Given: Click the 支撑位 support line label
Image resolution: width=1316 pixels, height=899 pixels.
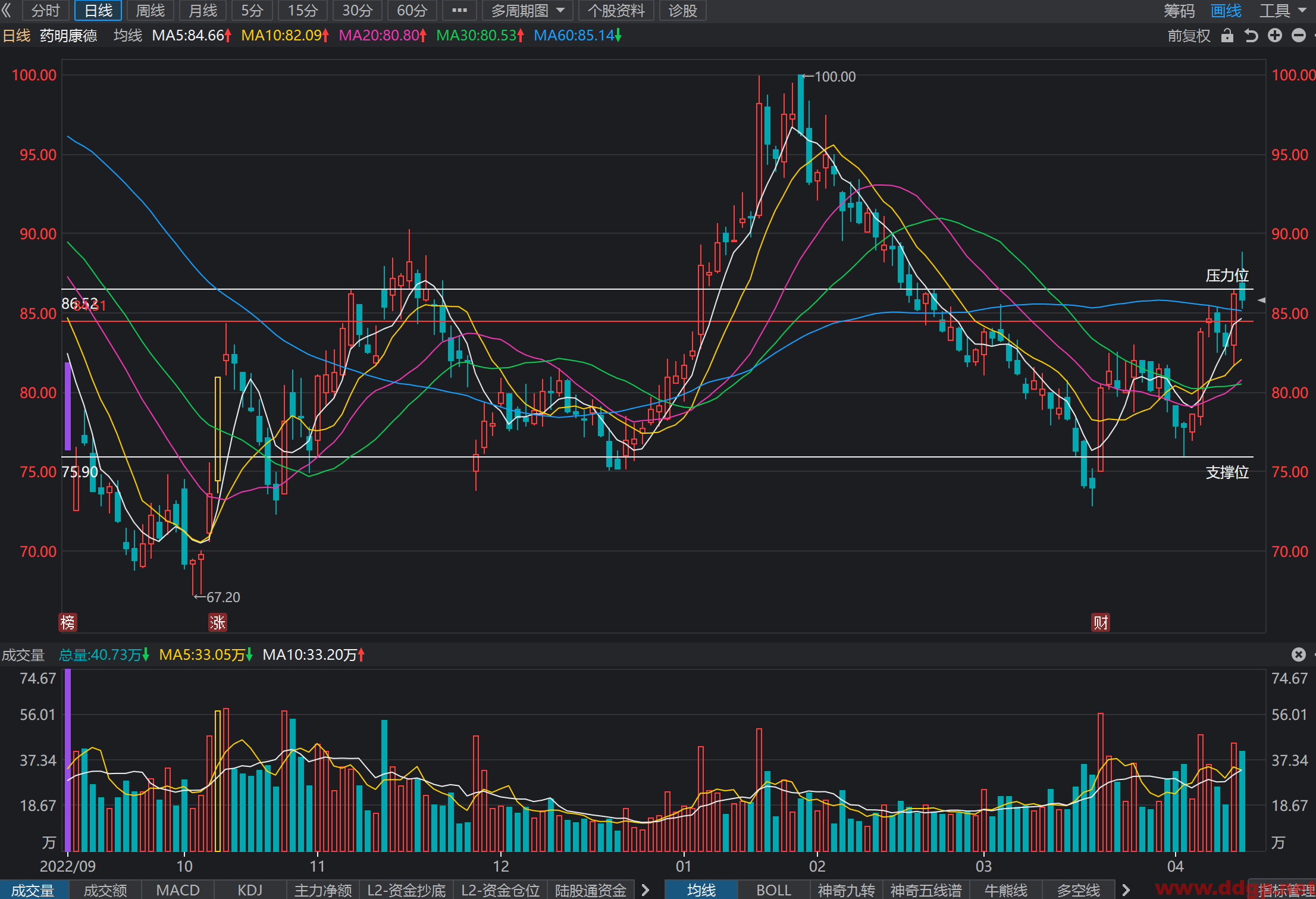Looking at the screenshot, I should (x=1227, y=472).
